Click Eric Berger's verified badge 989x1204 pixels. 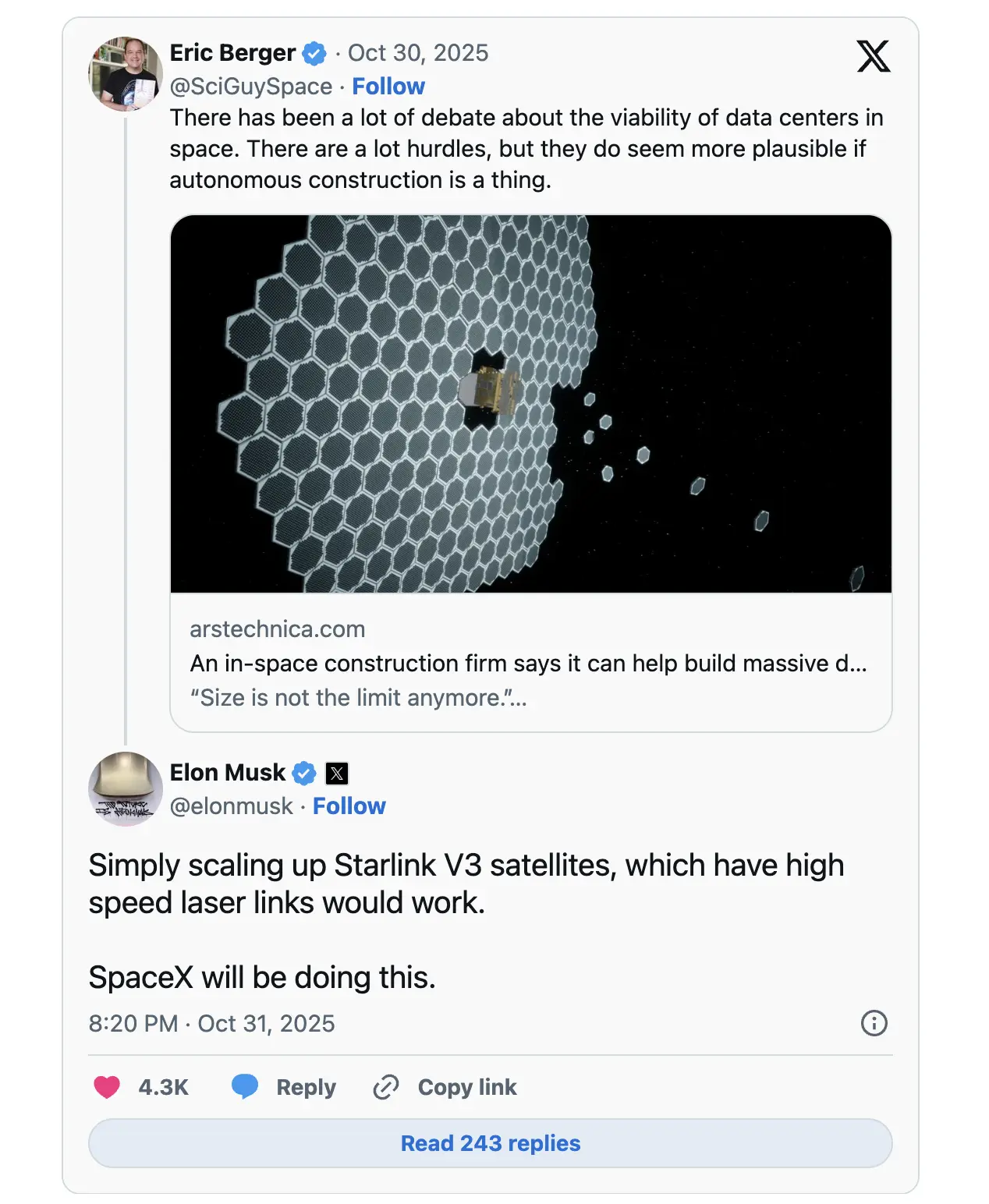coord(314,54)
